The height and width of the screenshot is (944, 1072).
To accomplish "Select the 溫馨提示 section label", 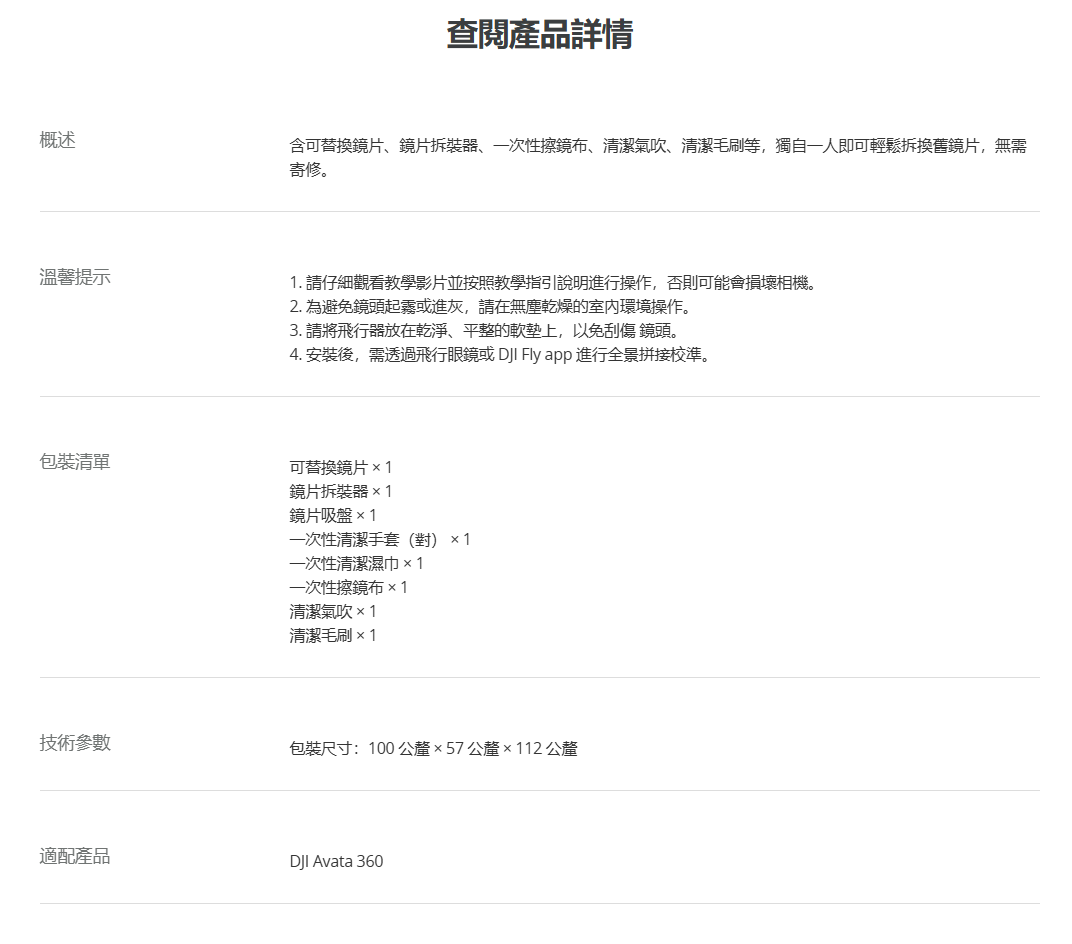I will coord(75,277).
